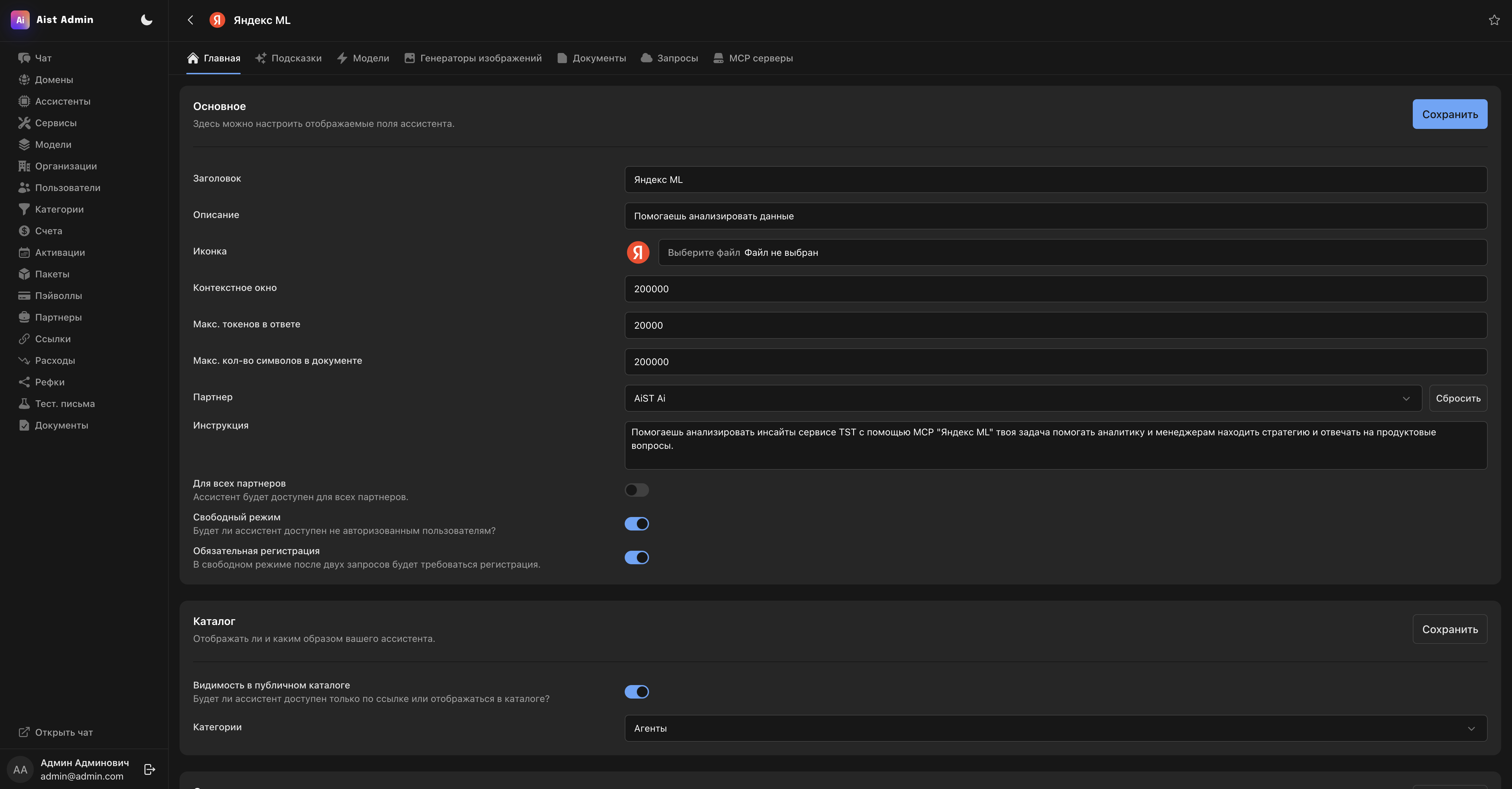Star this assistant as favorite

[x=1494, y=20]
